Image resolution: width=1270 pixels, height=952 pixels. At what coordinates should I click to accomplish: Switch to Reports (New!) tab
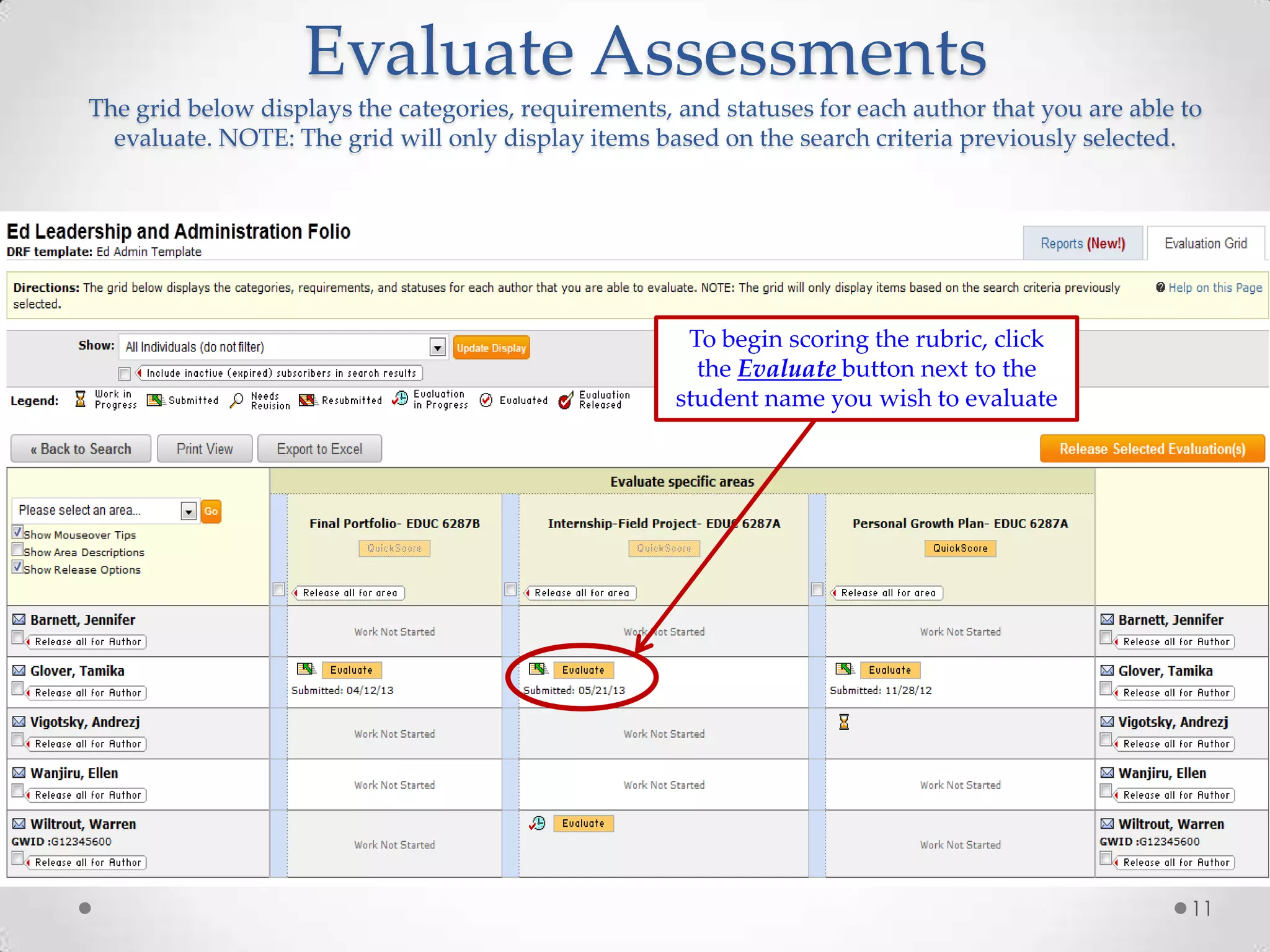click(1083, 243)
